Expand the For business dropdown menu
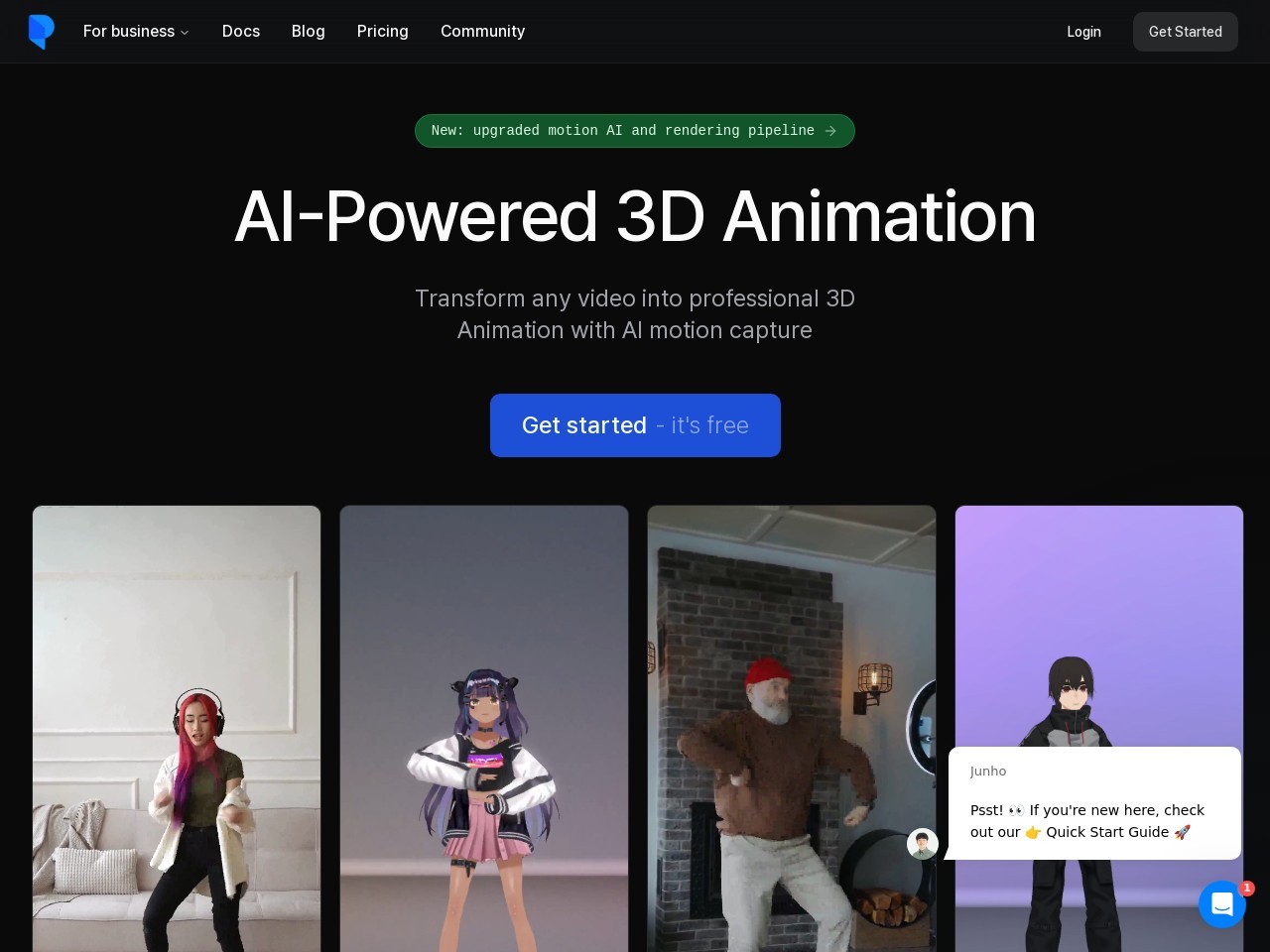 pos(136,32)
